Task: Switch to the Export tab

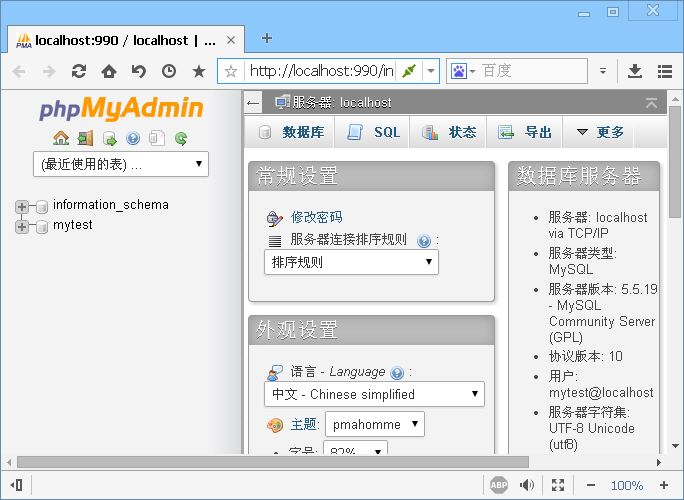Action: [524, 132]
